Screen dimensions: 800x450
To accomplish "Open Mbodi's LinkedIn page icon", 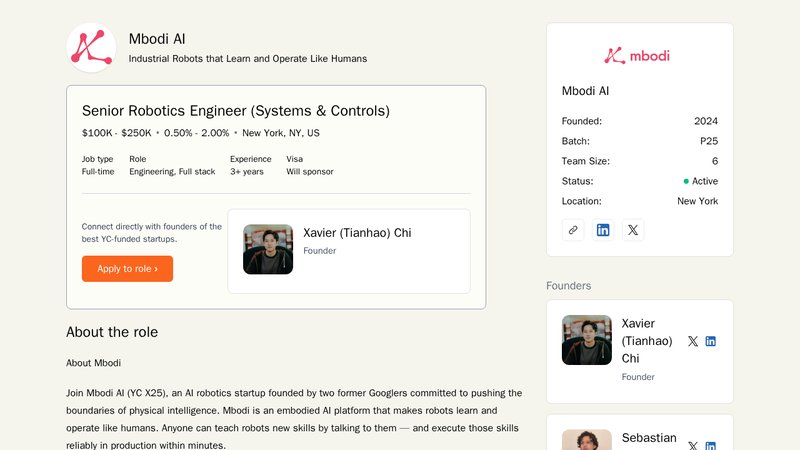I will (x=603, y=230).
